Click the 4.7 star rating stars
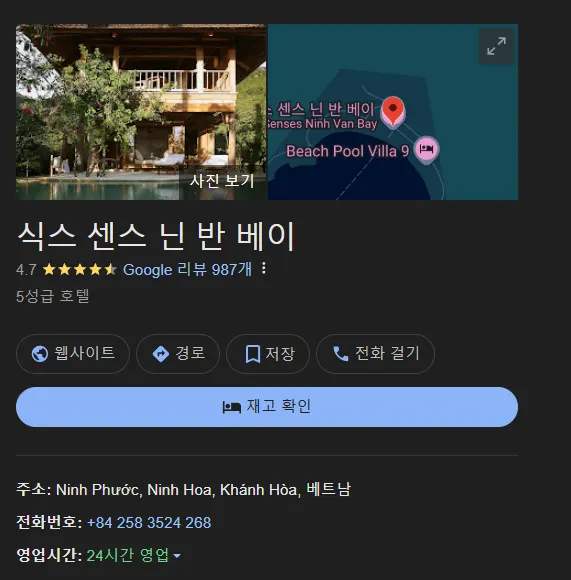571x580 pixels. click(x=80, y=269)
